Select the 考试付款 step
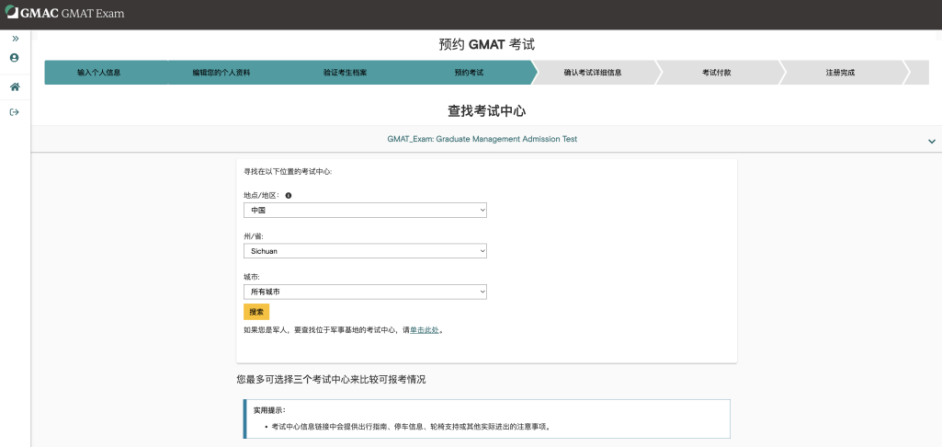 pyautogui.click(x=716, y=72)
